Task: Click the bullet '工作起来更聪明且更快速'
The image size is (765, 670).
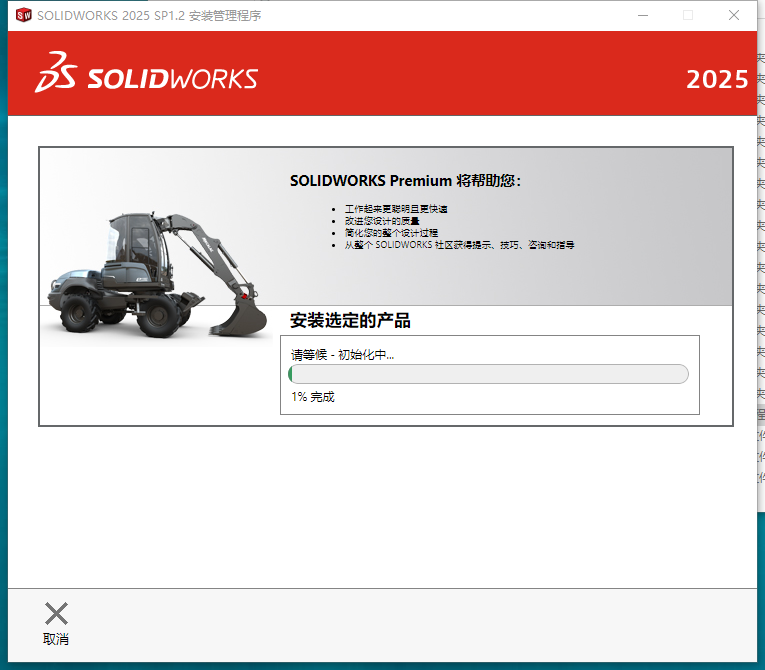Action: point(396,209)
